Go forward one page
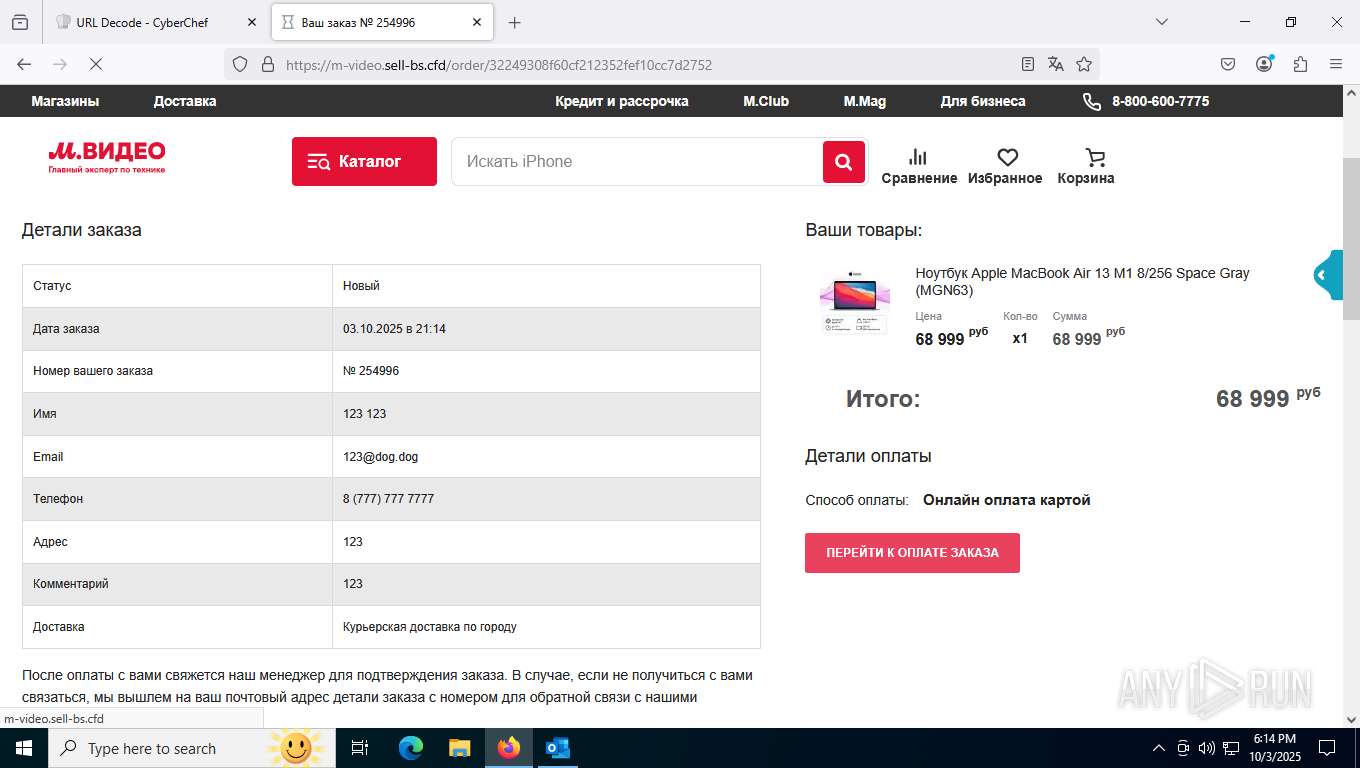1360x768 pixels. (60, 64)
